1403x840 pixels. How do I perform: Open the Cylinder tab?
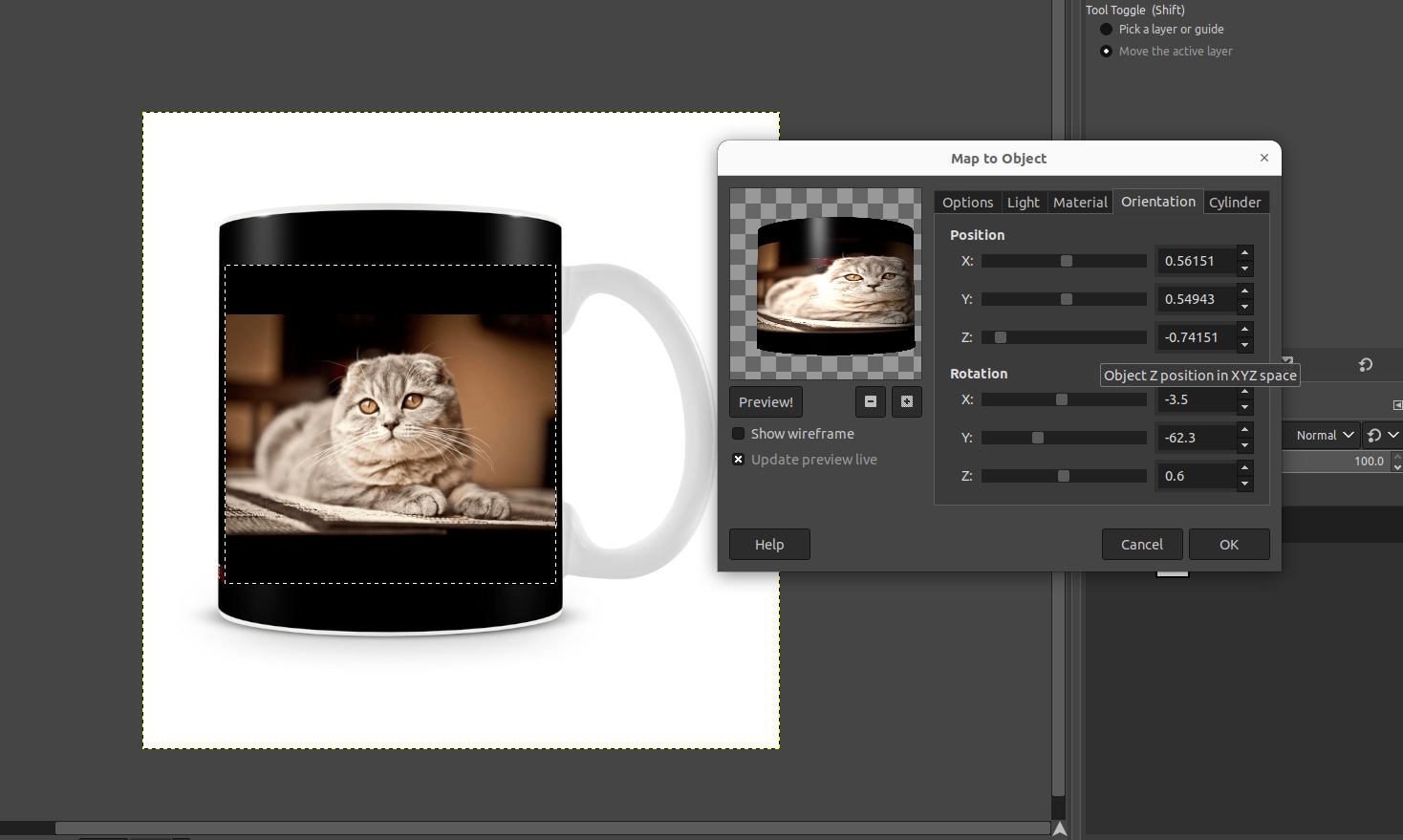coord(1234,203)
